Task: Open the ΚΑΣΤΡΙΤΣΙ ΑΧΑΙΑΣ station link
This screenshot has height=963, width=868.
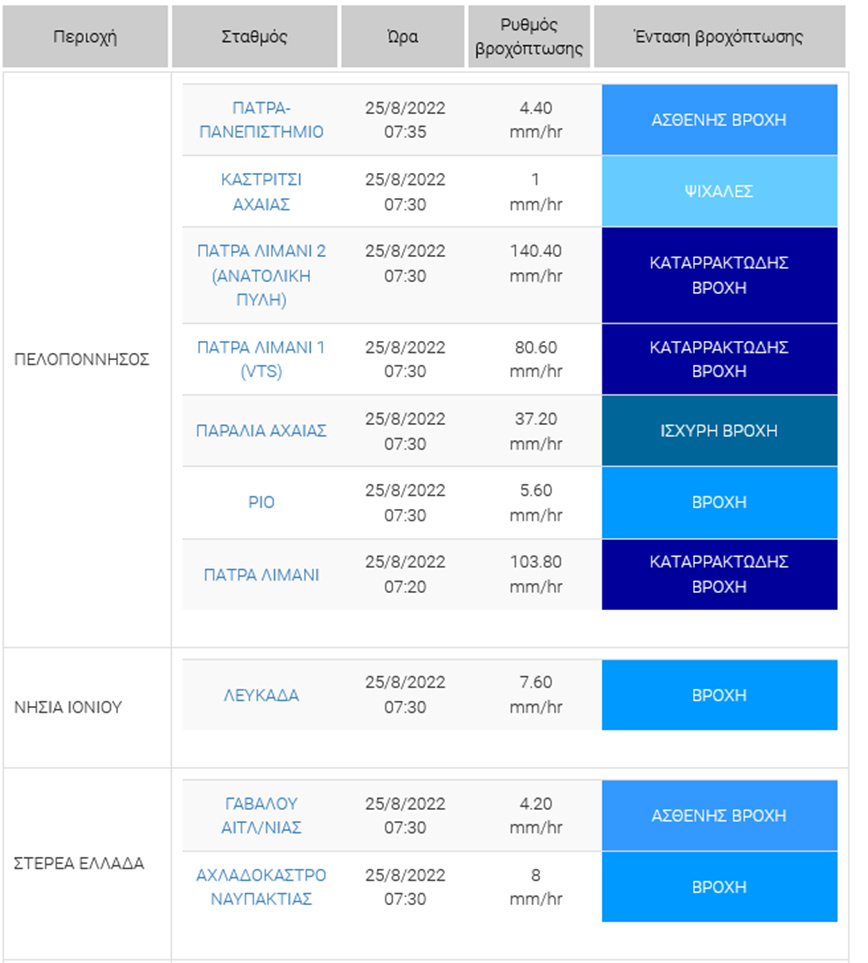Action: click(261, 192)
